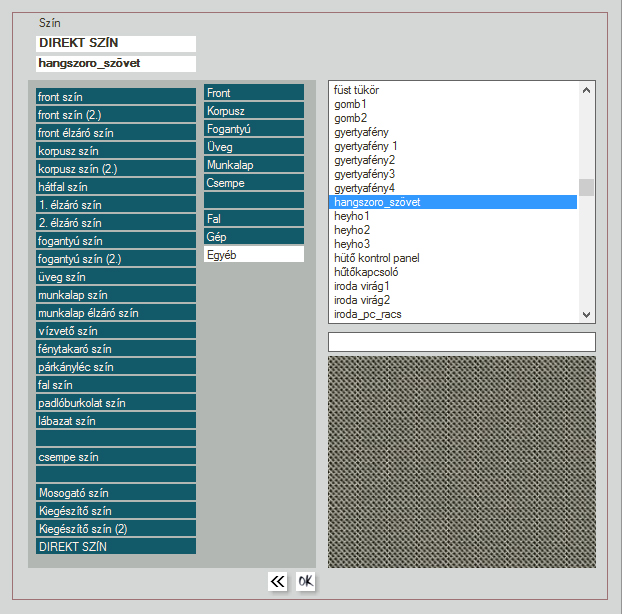
Task: Choose 'gyertyafény4' list item
Action: [453, 188]
